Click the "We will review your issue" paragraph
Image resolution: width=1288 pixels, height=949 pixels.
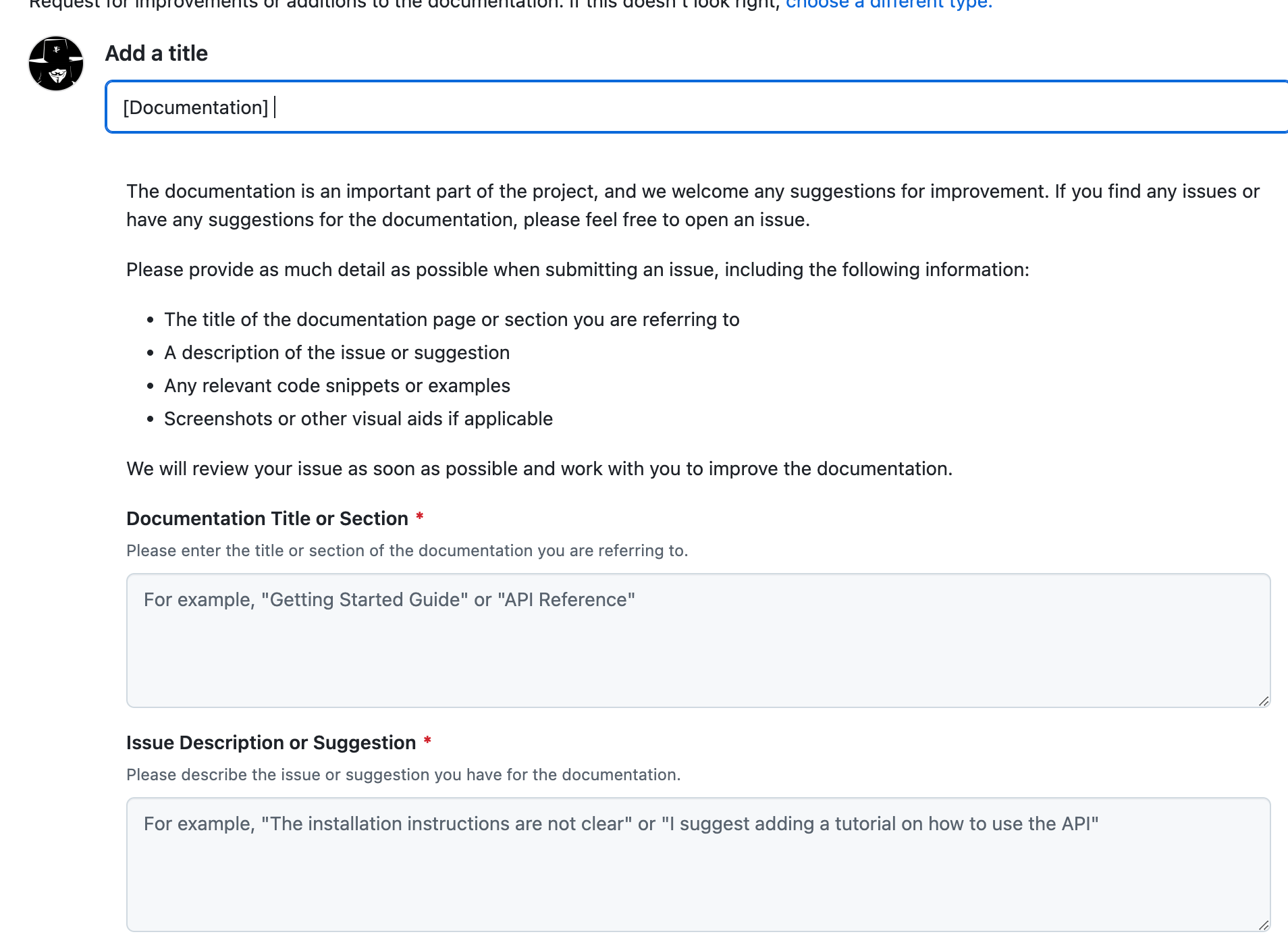539,468
